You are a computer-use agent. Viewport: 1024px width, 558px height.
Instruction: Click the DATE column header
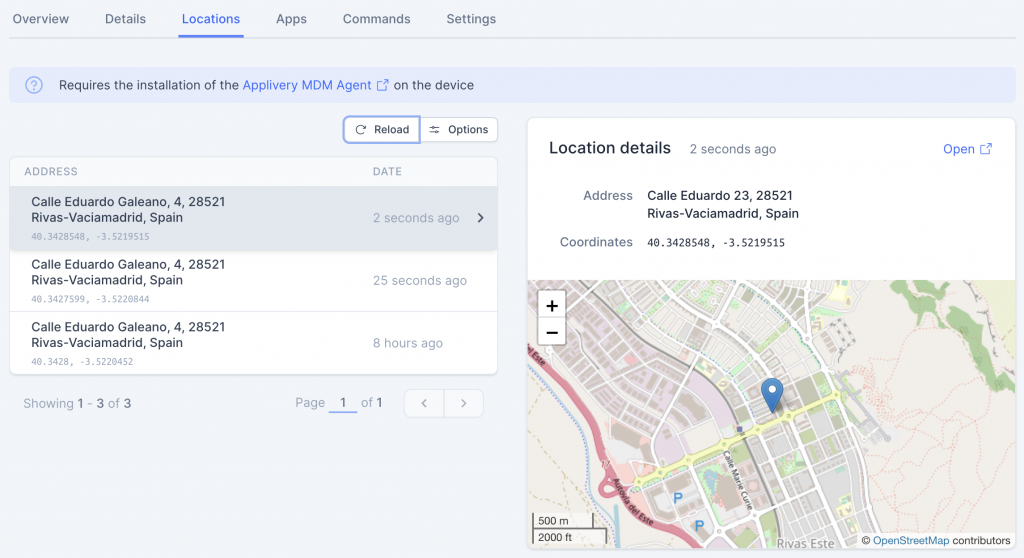pyautogui.click(x=387, y=171)
